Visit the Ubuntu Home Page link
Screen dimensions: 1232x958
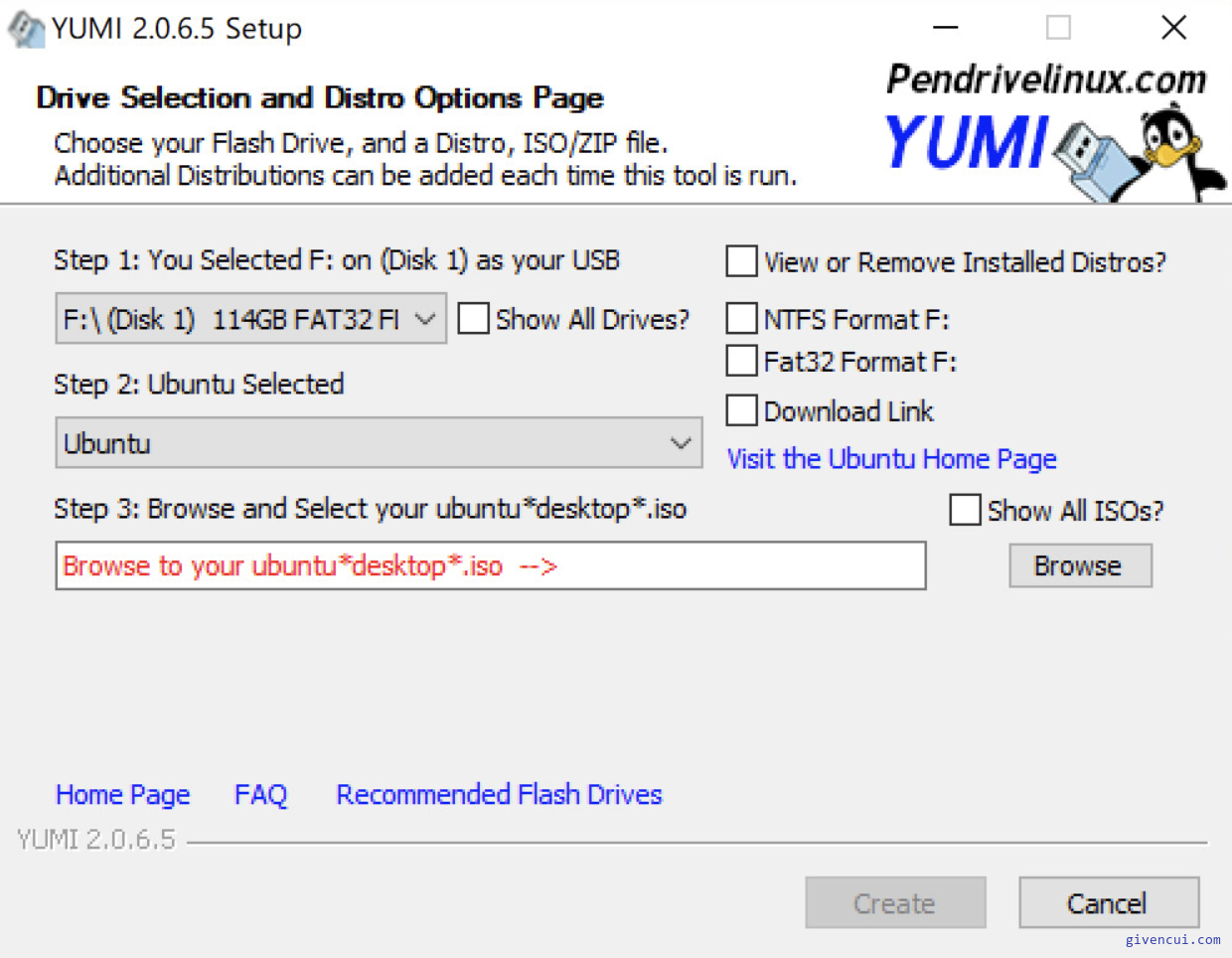891,458
